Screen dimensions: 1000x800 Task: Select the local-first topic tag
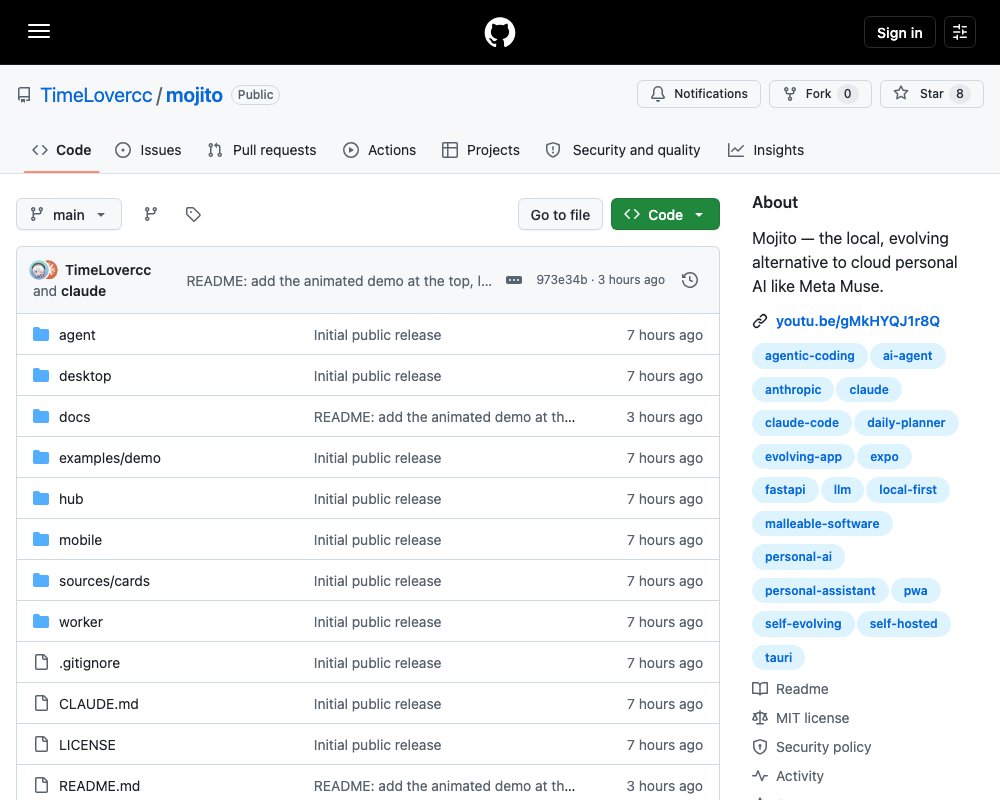pyautogui.click(x=908, y=489)
